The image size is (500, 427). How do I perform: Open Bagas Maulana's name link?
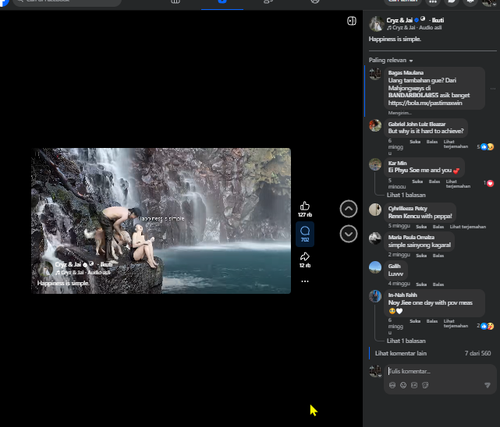406,73
